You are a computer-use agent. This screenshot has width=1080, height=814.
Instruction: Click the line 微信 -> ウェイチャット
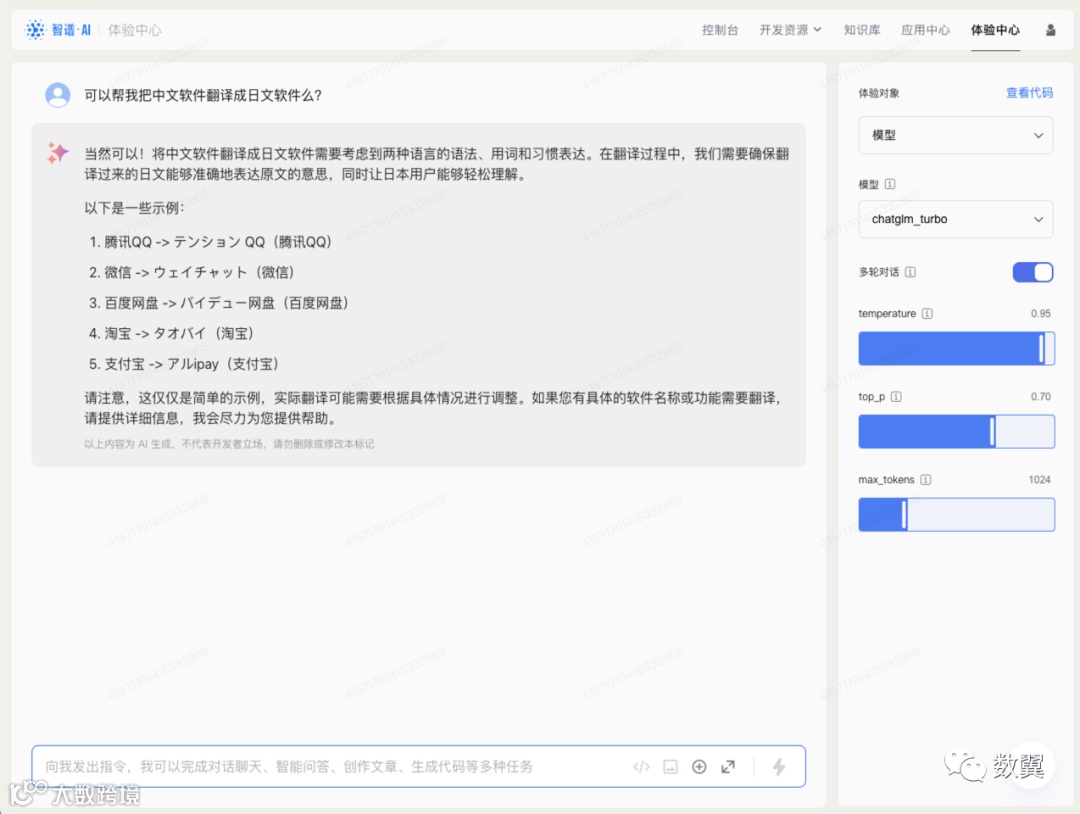192,272
